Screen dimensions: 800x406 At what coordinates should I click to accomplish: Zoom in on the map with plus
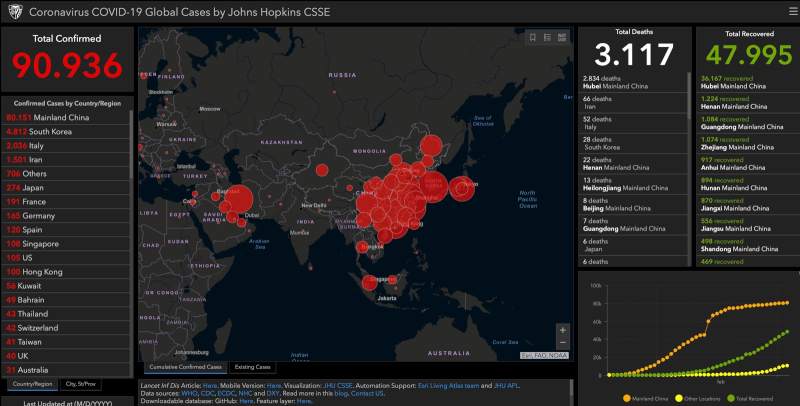coord(563,330)
